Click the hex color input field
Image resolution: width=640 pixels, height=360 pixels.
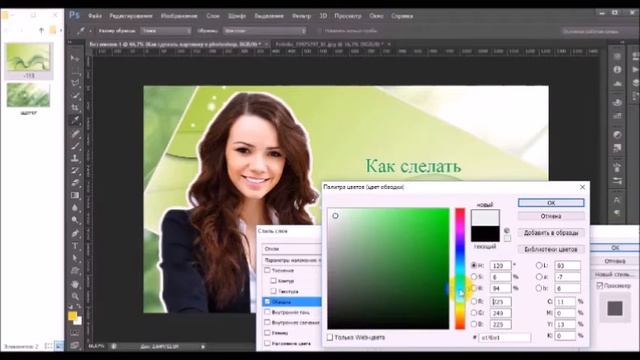(x=505, y=338)
